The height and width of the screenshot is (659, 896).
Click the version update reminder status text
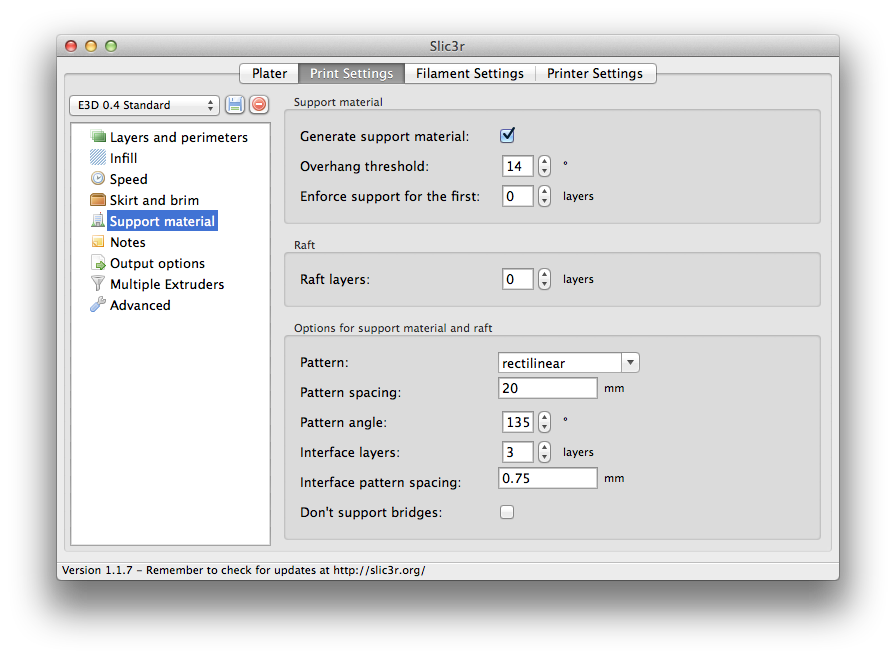tap(243, 570)
